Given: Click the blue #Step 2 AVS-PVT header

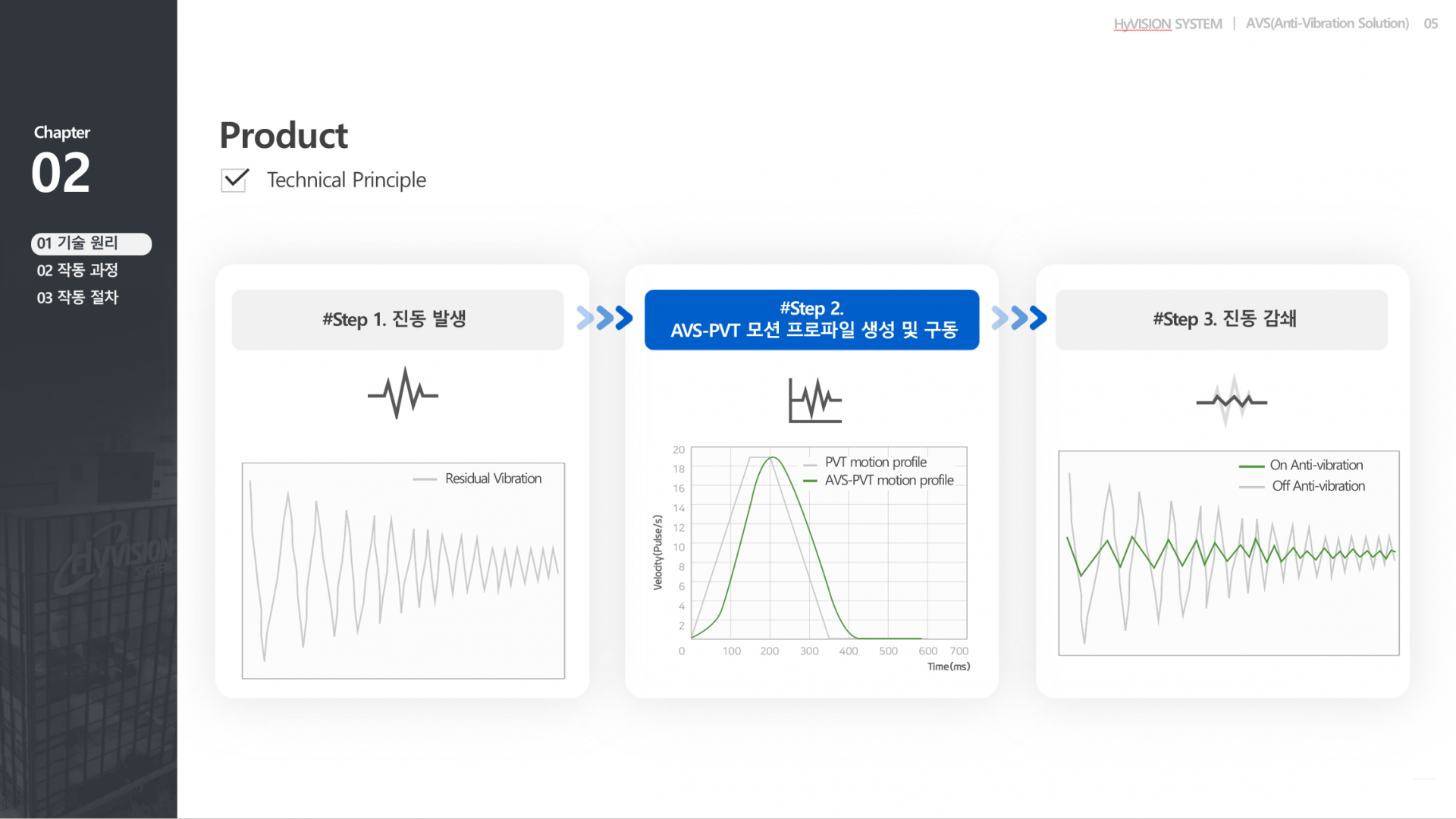Looking at the screenshot, I should click(x=811, y=319).
